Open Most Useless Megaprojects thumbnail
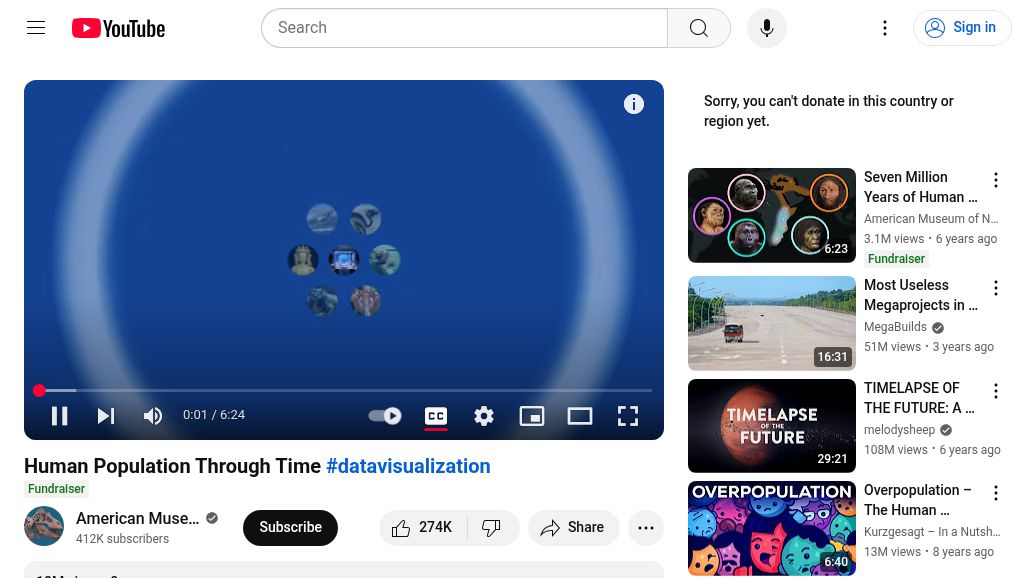The height and width of the screenshot is (578, 1028). 772,323
